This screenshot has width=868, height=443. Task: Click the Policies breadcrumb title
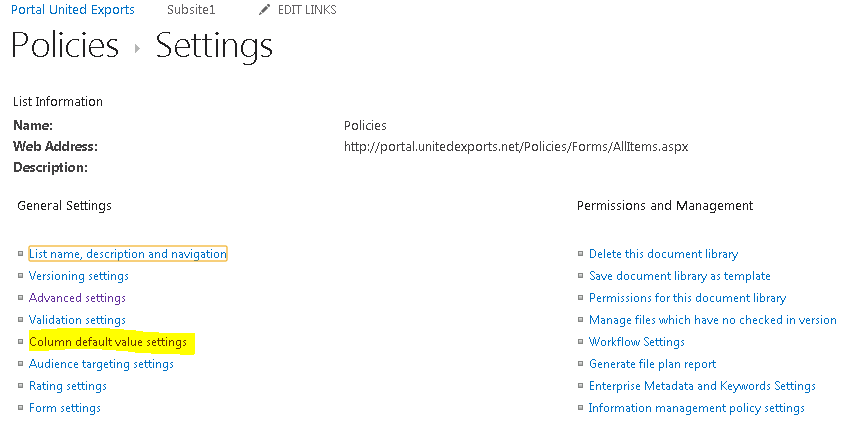tap(65, 47)
